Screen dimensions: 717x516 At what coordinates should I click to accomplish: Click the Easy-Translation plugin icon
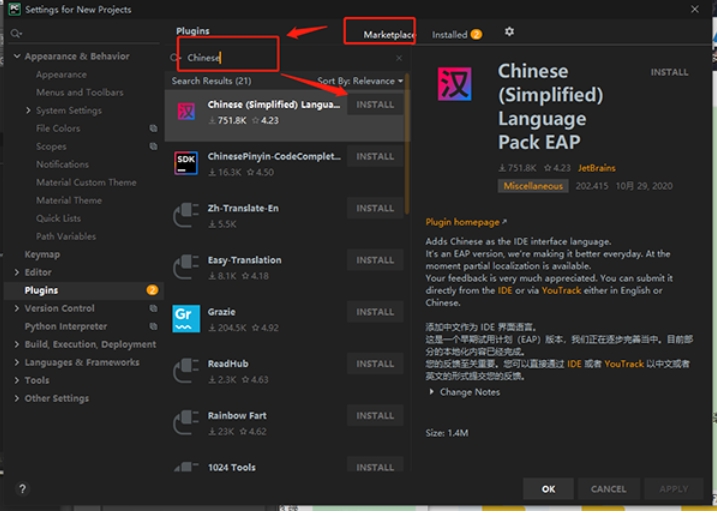tap(186, 267)
